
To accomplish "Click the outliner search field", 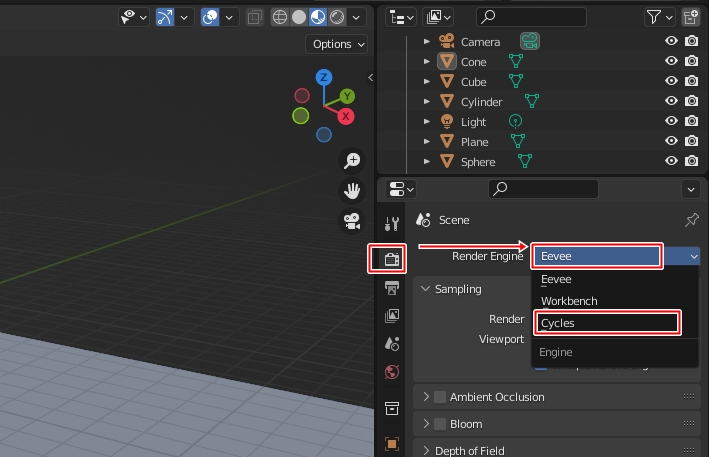I will pyautogui.click(x=531, y=17).
